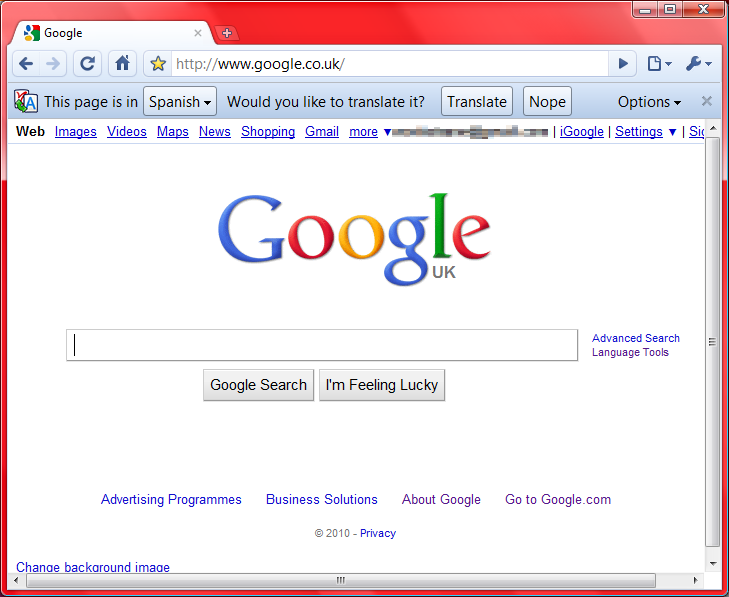Open Advanced Search link
The width and height of the screenshot is (729, 597).
(636, 338)
